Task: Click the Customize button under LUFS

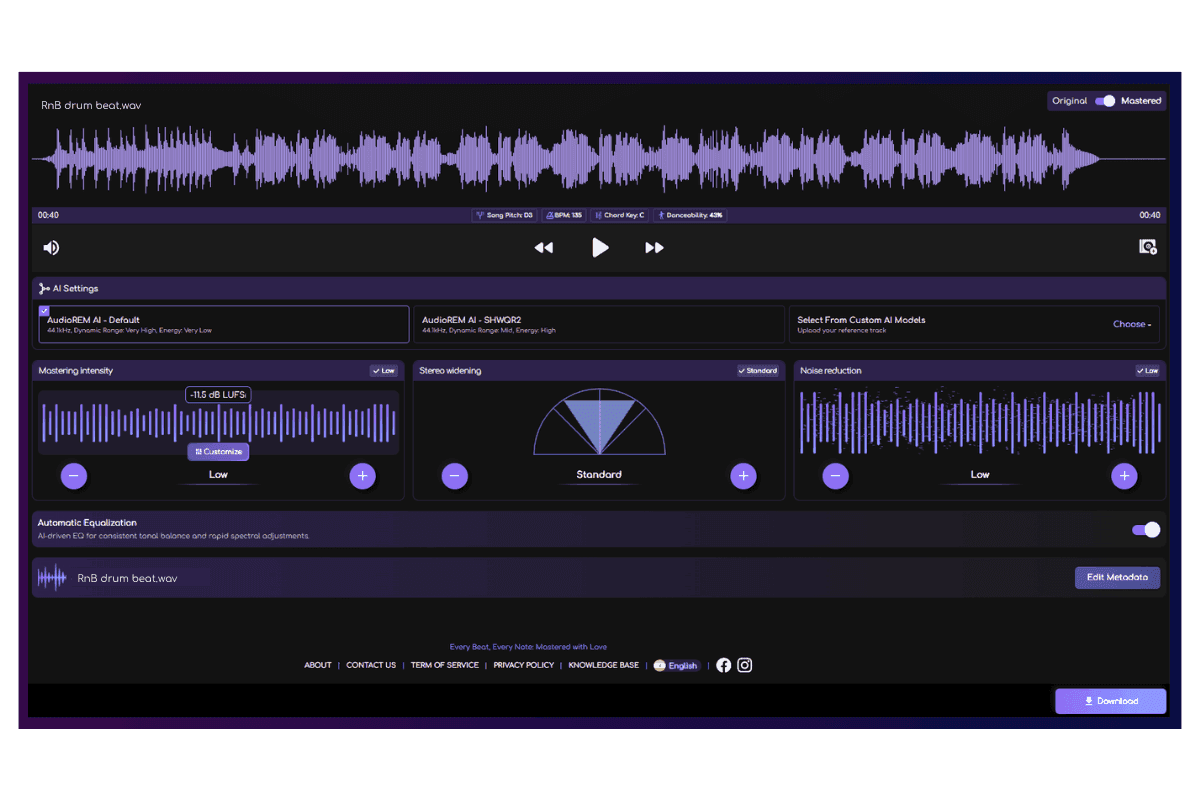Action: 218,452
